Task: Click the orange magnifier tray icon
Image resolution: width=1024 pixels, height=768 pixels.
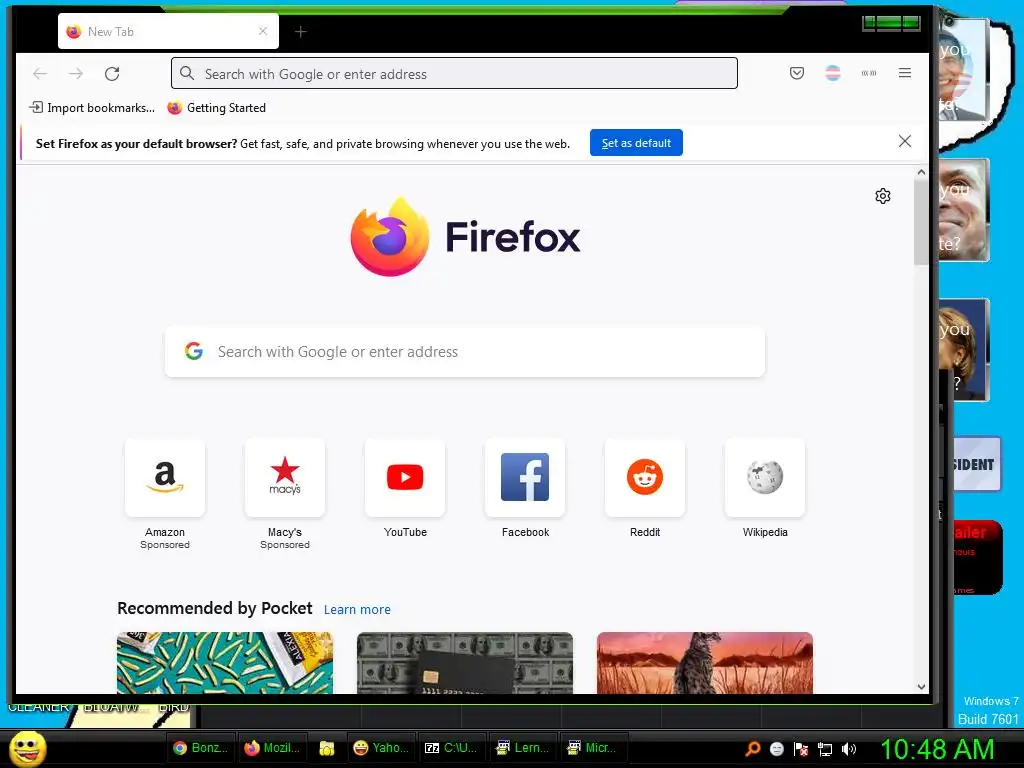Action: point(753,748)
